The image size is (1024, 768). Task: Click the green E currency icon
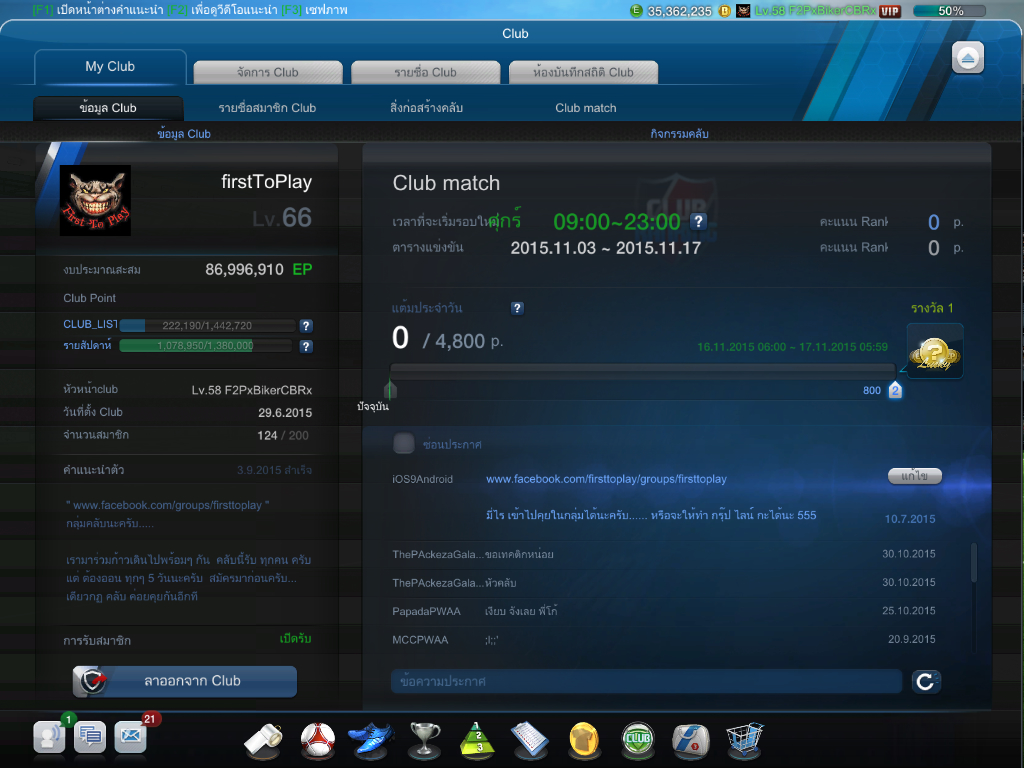(636, 10)
